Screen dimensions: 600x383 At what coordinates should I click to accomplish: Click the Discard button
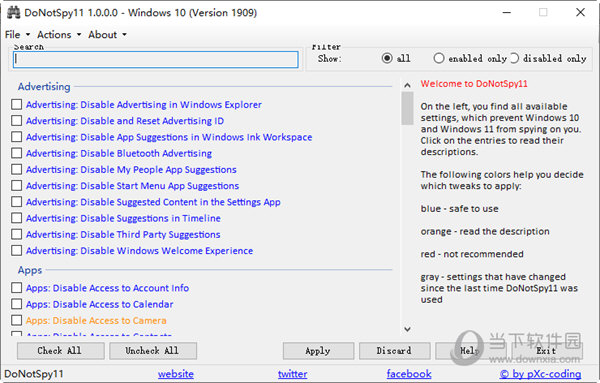pos(395,351)
